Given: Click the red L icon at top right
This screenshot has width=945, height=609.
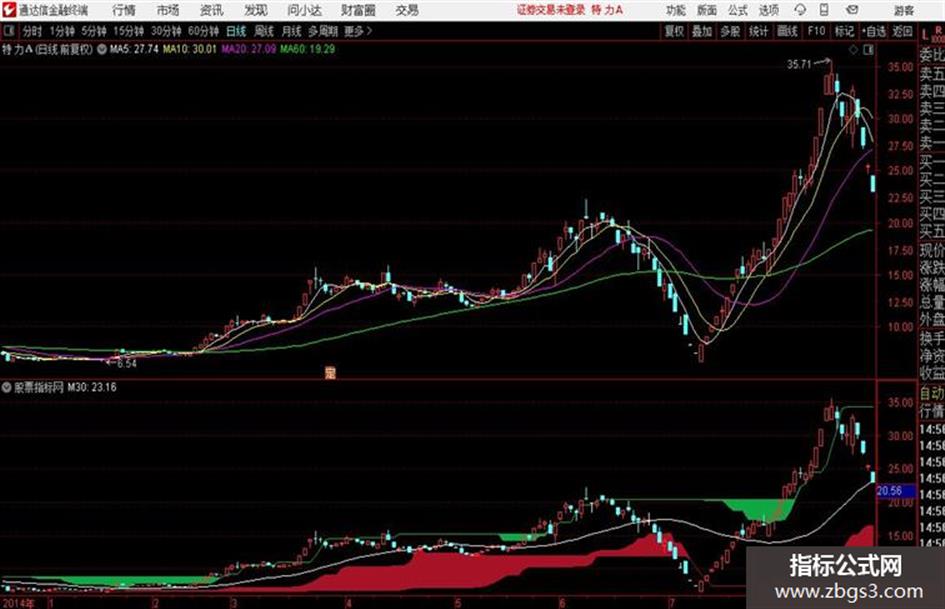Looking at the screenshot, I should (x=926, y=34).
